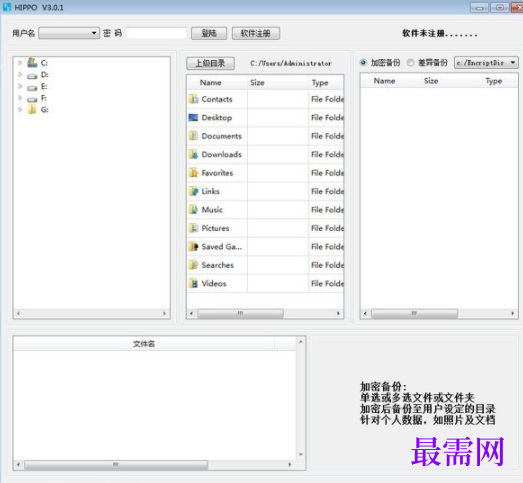Click the D: drive icon
This screenshot has height=483, width=523.
click(x=32, y=76)
